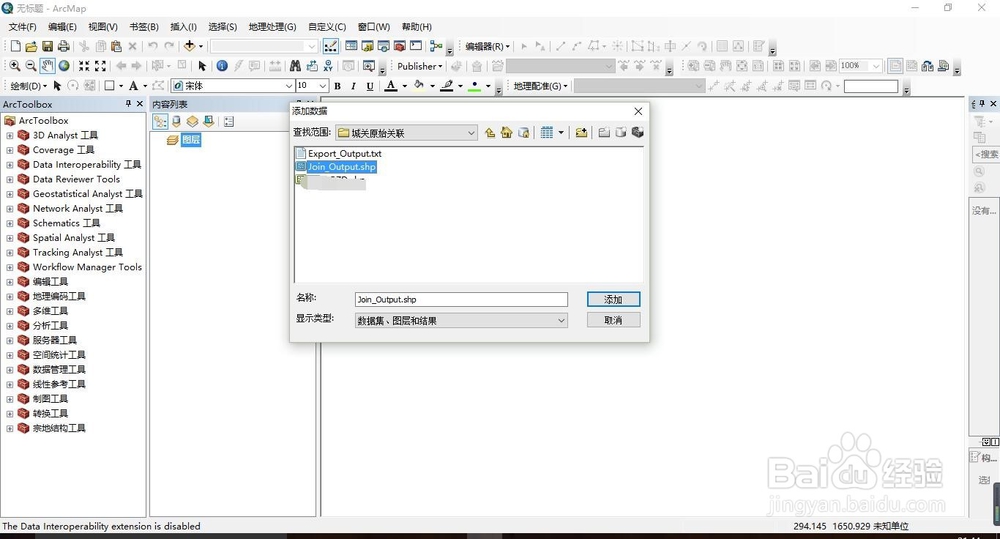This screenshot has width=1000, height=539.
Task: Open the 编辑器(R) dropdown button
Action: pyautogui.click(x=487, y=46)
